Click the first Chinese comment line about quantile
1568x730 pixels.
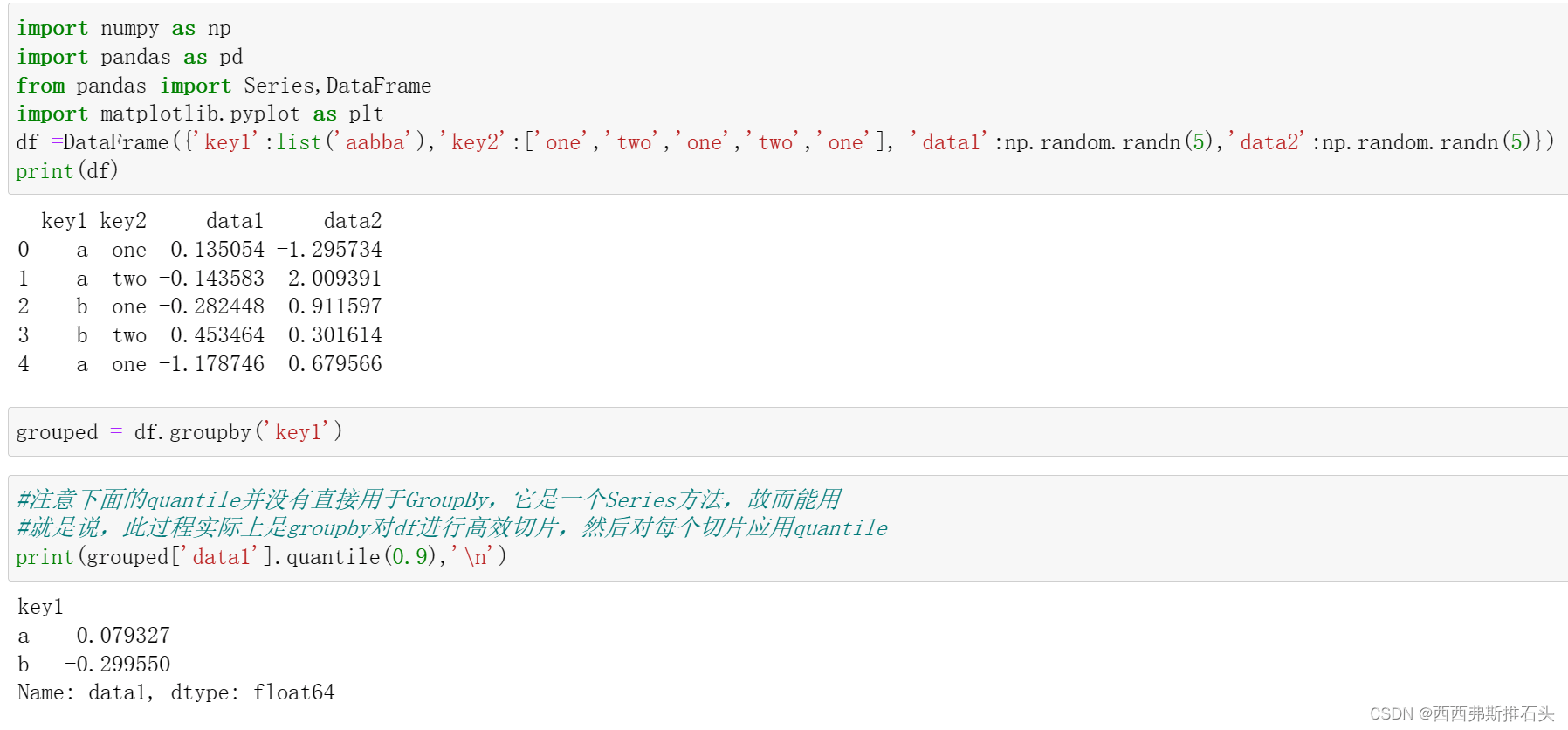[x=429, y=499]
